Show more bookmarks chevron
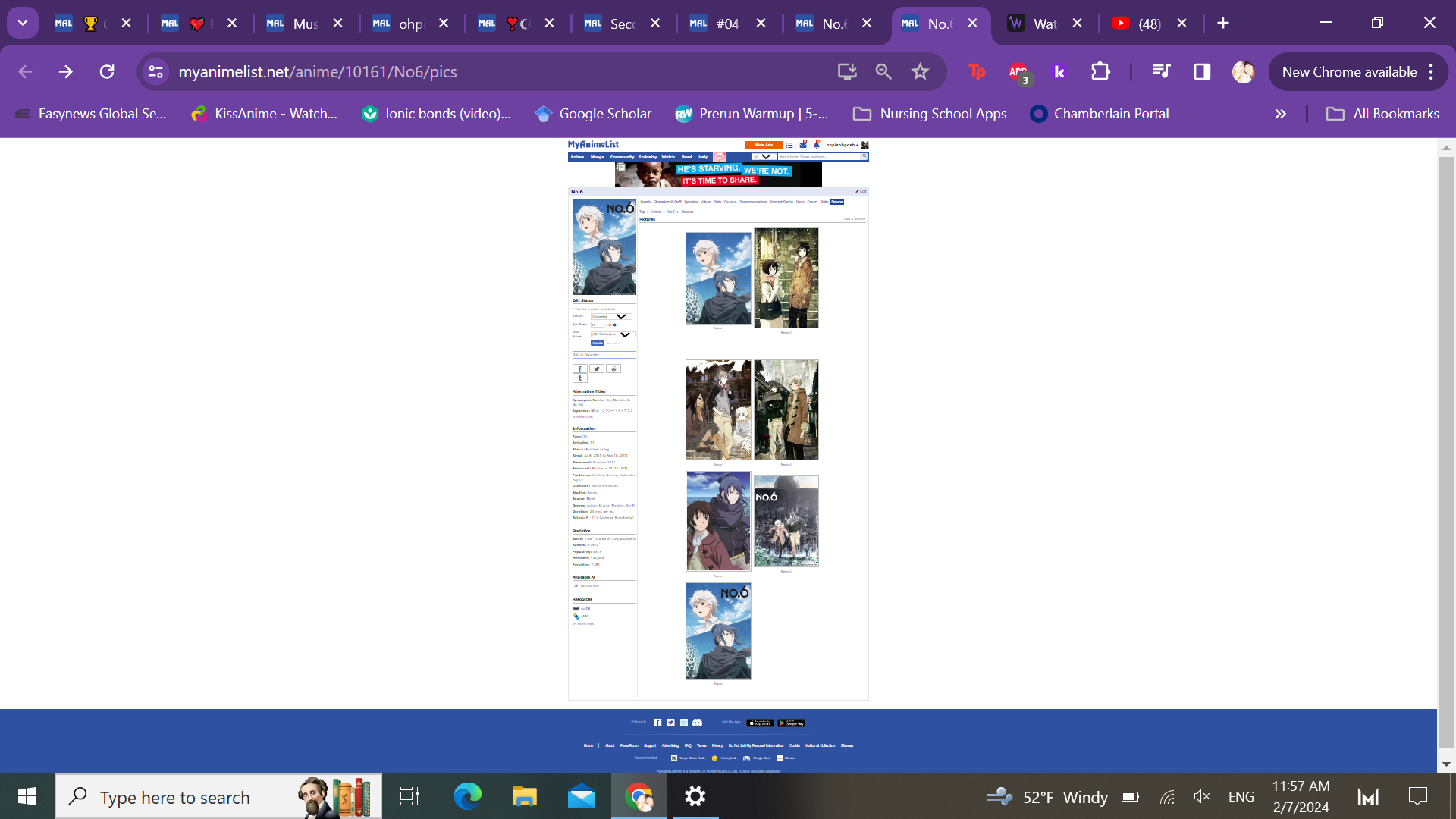 pos(1281,114)
